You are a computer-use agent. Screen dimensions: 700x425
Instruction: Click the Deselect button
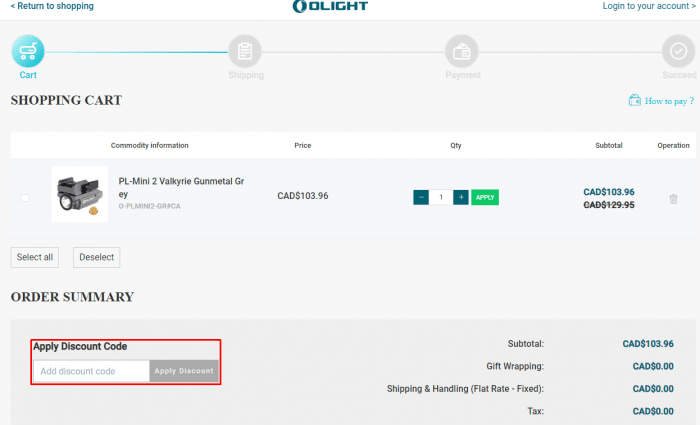point(96,258)
